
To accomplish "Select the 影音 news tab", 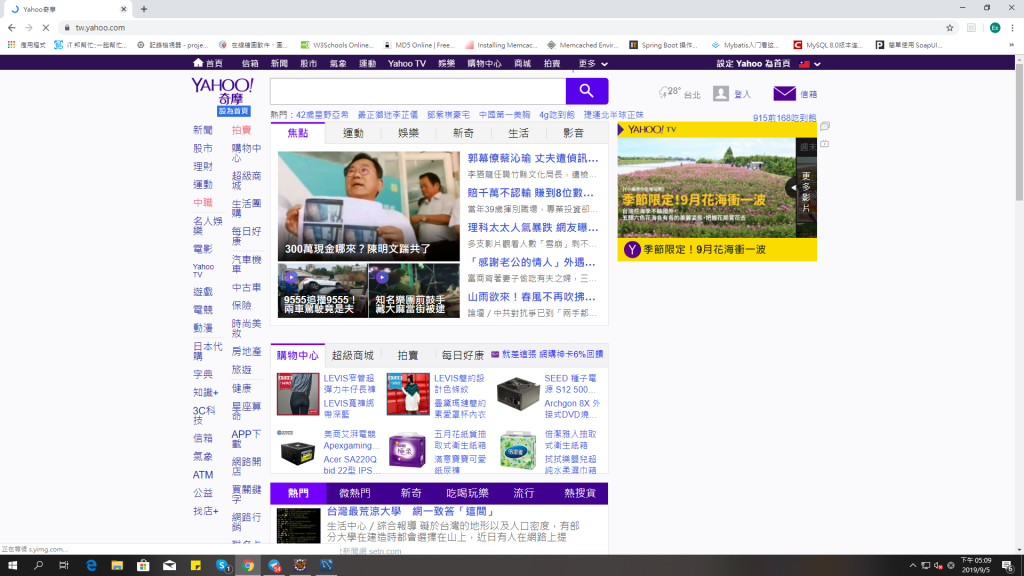I will 573,133.
